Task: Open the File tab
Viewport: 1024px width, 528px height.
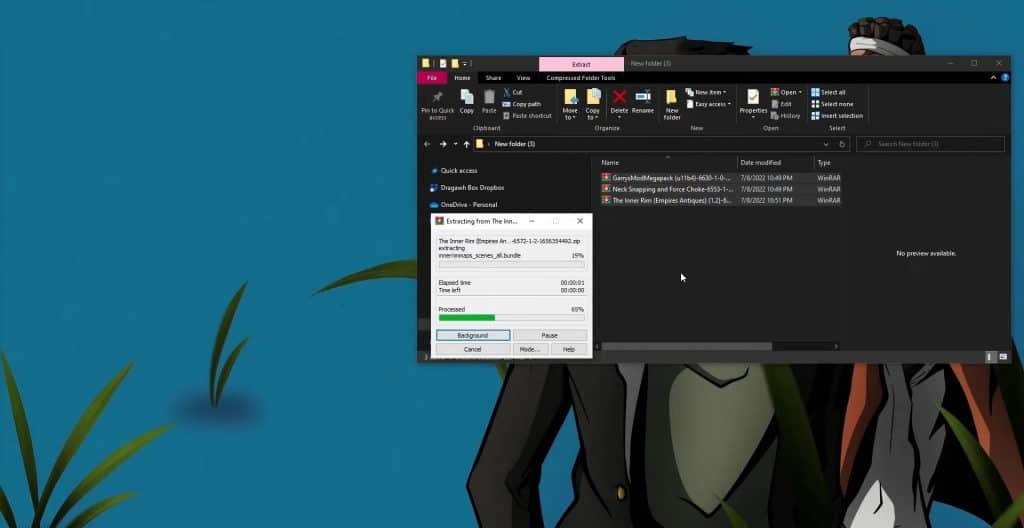Action: click(432, 78)
